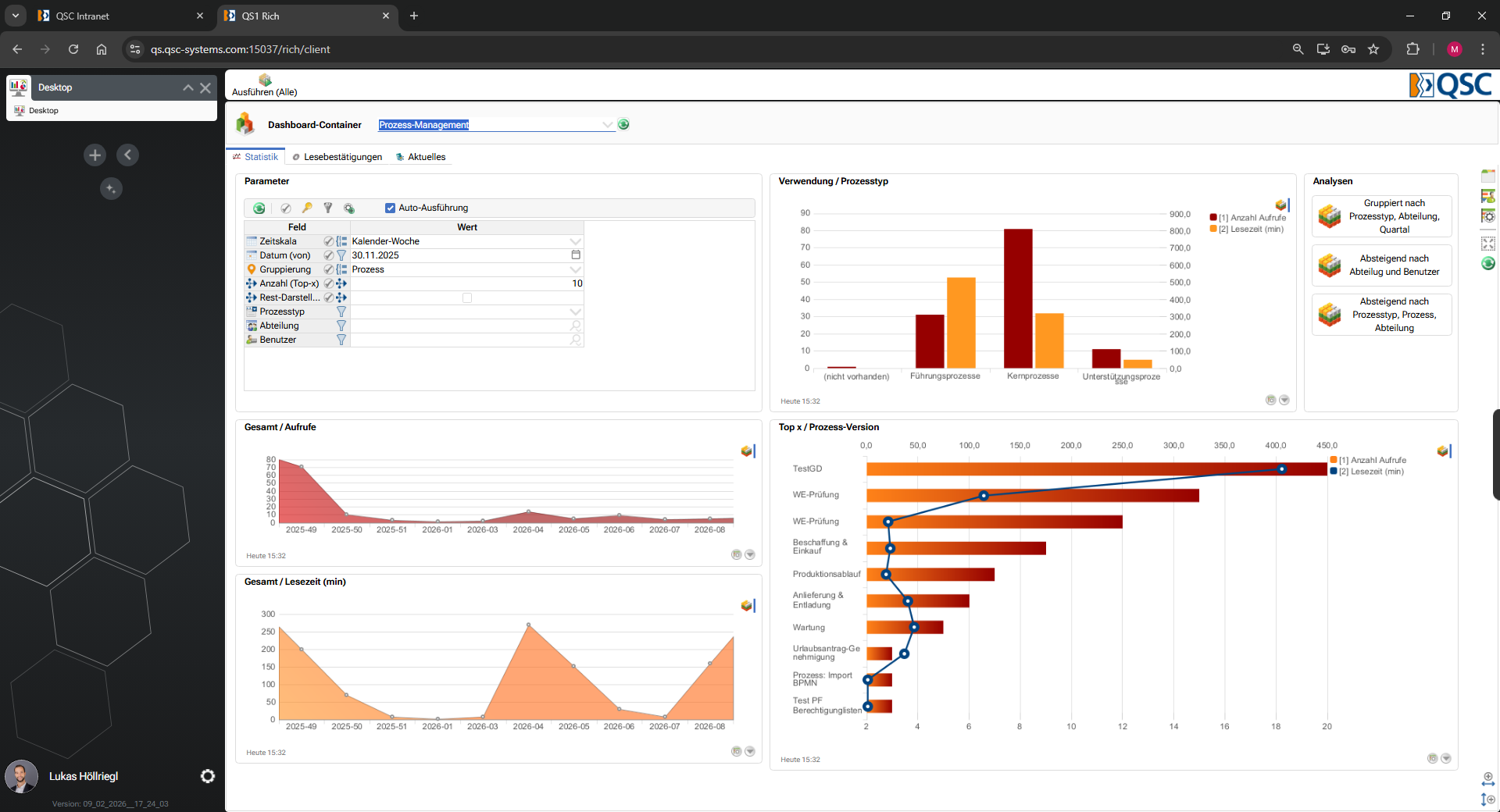This screenshot has height=812, width=1500.
Task: Click the filter funnel icon for Abteilung
Action: [x=341, y=326]
